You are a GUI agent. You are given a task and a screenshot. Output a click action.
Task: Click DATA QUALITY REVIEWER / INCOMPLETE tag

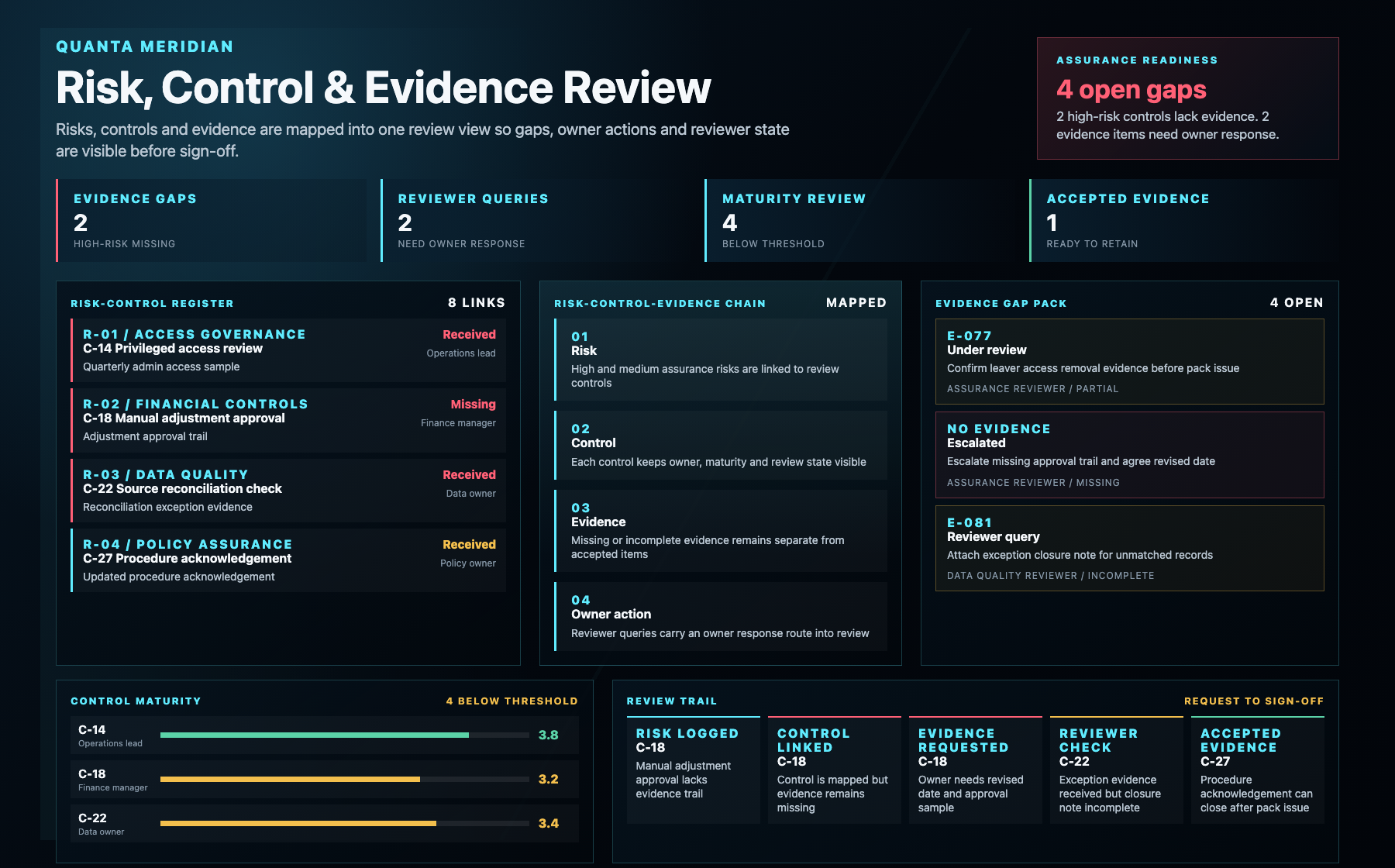tap(1051, 576)
